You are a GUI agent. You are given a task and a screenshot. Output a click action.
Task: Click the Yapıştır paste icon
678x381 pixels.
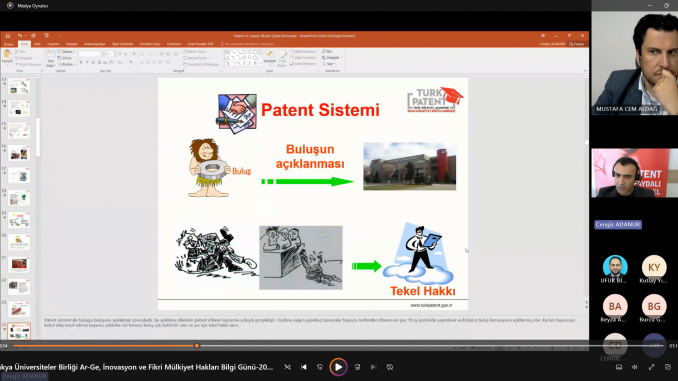[7, 56]
